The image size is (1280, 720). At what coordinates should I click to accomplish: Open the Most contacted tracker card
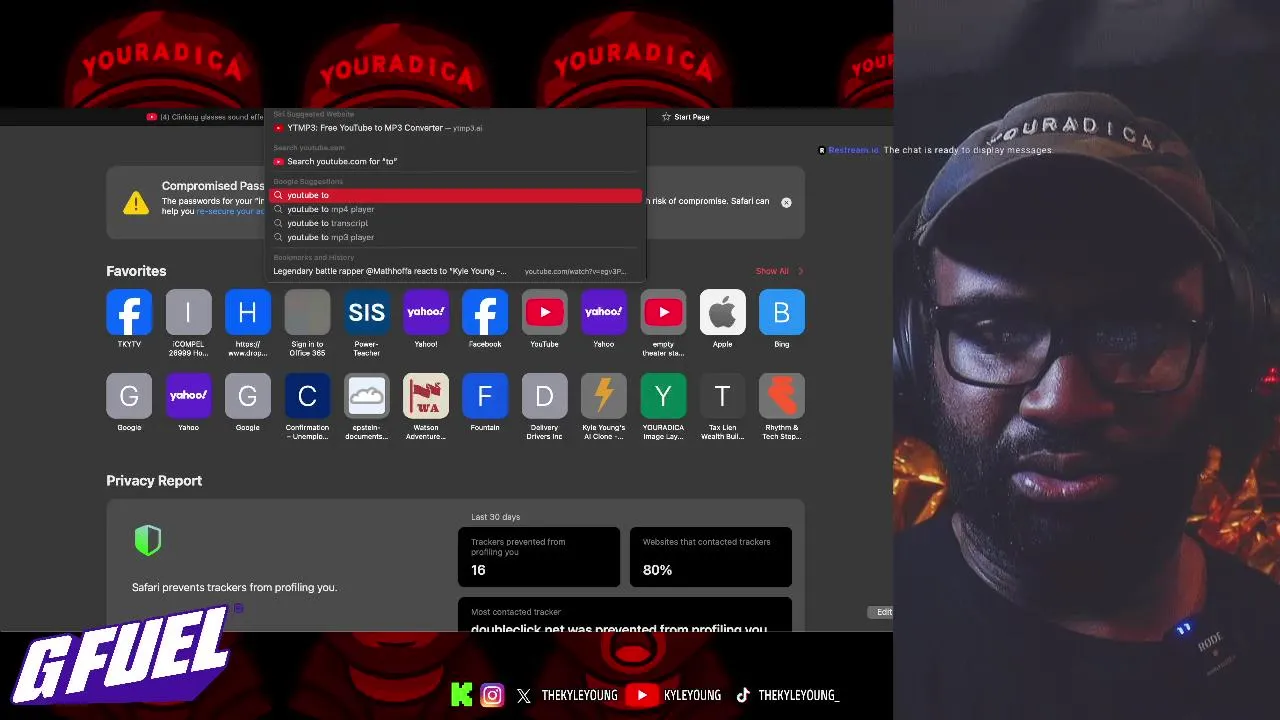[x=625, y=615]
